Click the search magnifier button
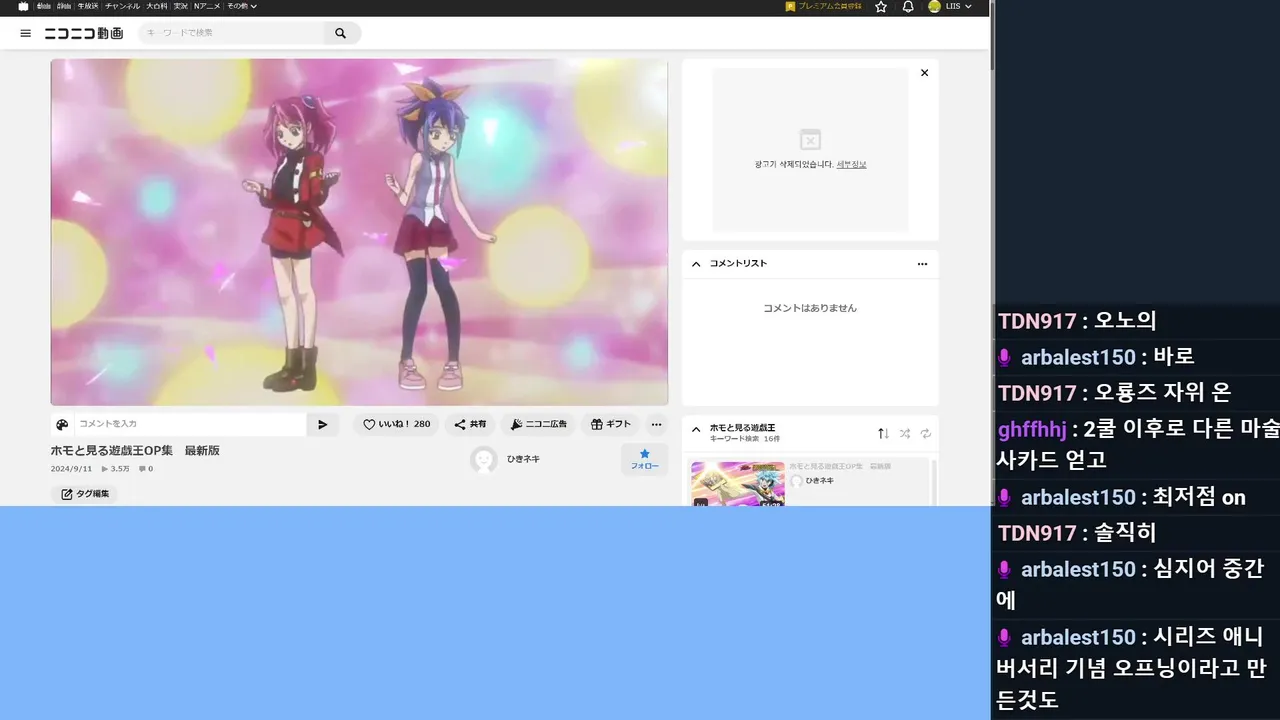Screen dimensions: 1280x720 [x=341, y=33]
